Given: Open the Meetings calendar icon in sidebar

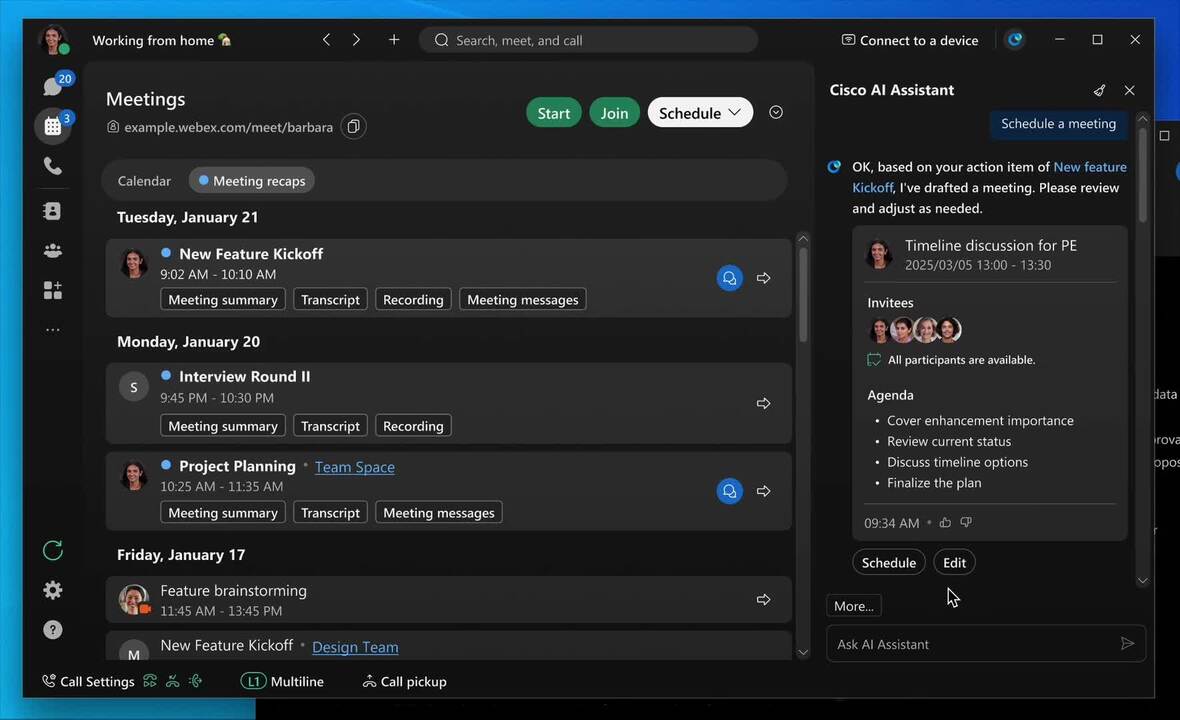Looking at the screenshot, I should point(53,126).
